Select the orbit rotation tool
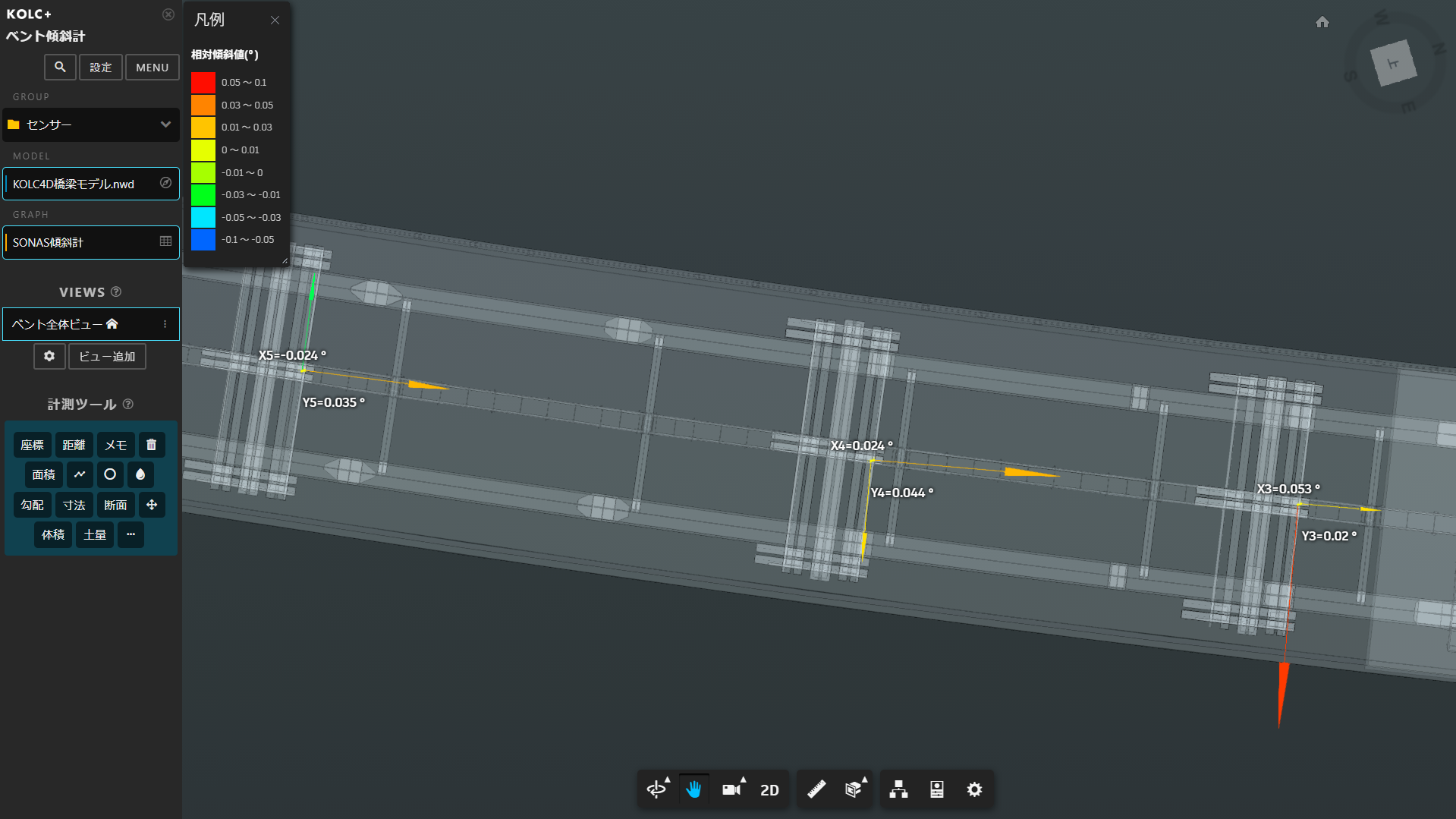Viewport: 1456px width, 819px height. (656, 789)
